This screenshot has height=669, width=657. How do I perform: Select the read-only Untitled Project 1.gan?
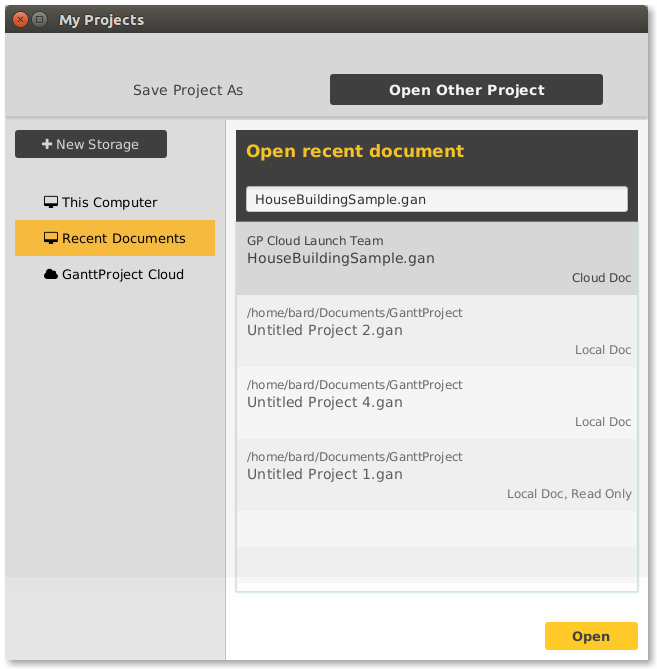[x=437, y=475]
